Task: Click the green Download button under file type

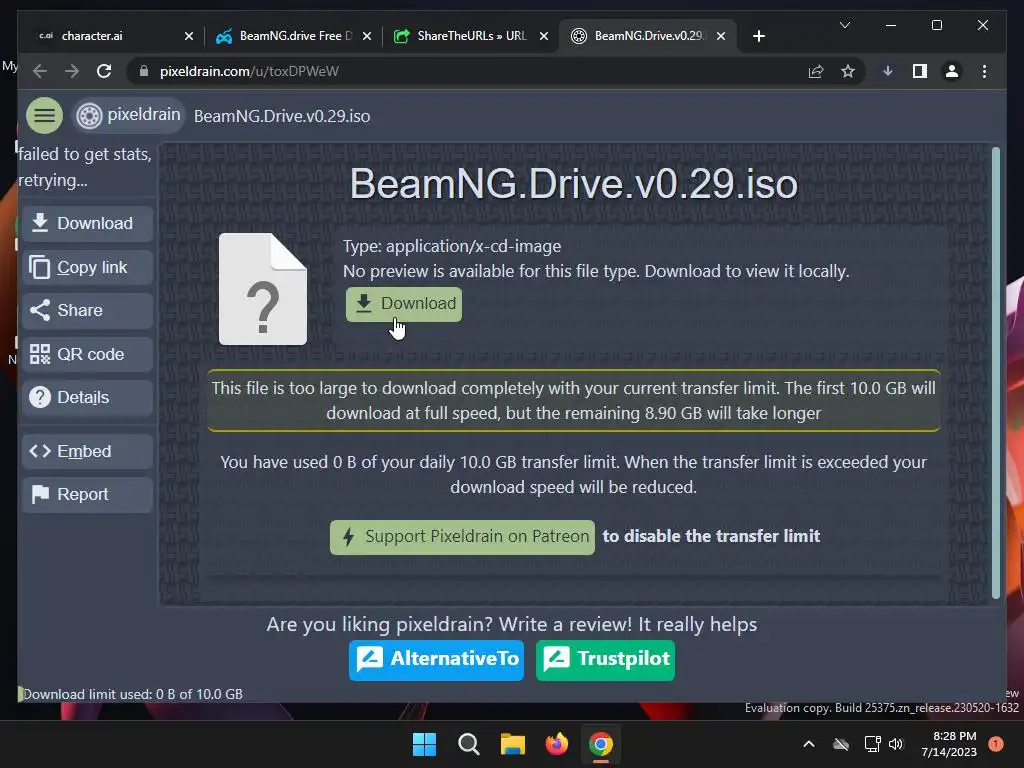Action: coord(404,304)
